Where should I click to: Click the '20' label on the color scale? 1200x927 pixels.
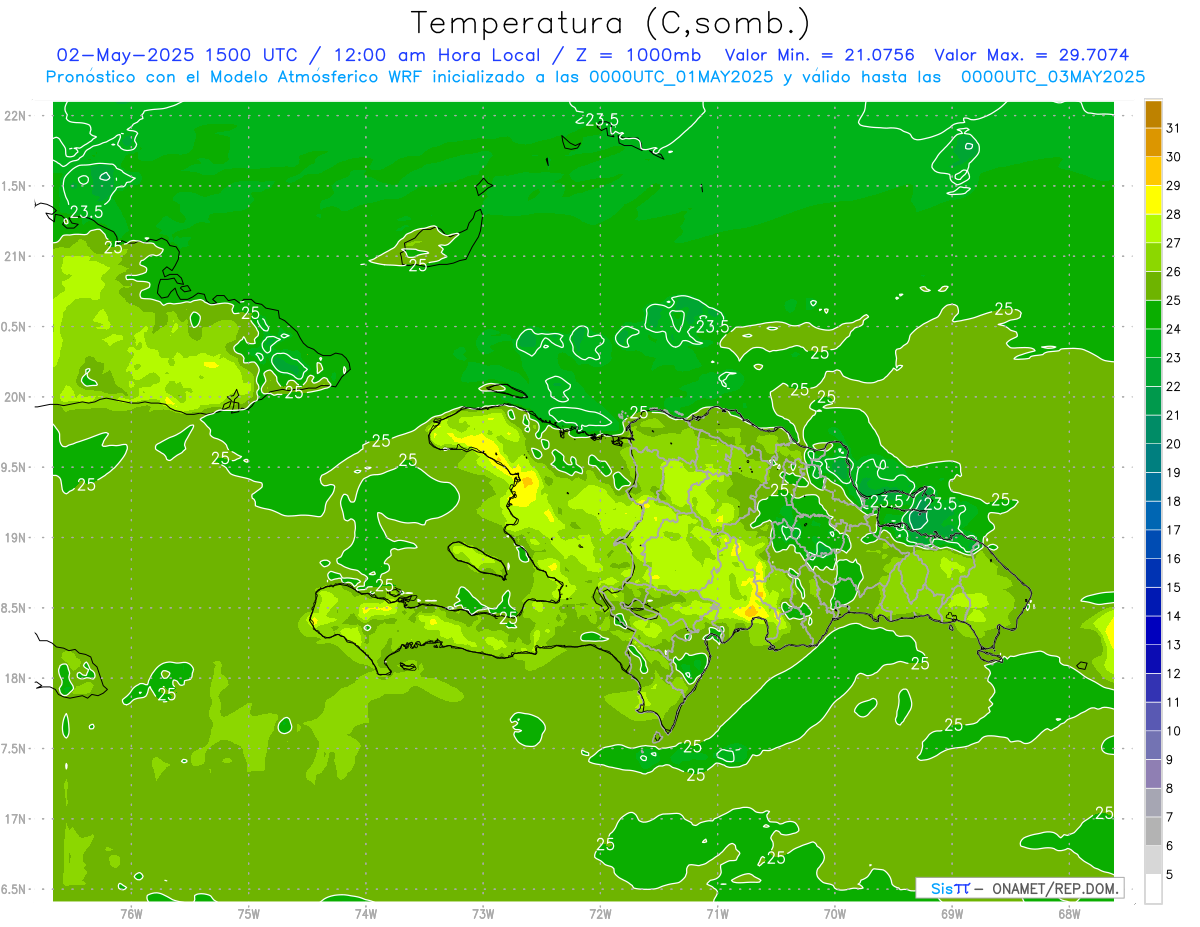[x=1174, y=444]
